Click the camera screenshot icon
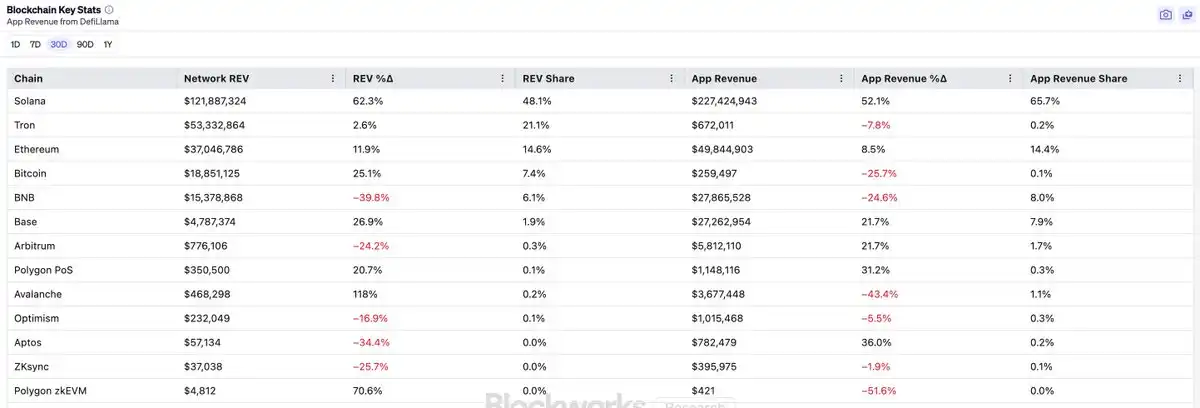 tap(1165, 15)
